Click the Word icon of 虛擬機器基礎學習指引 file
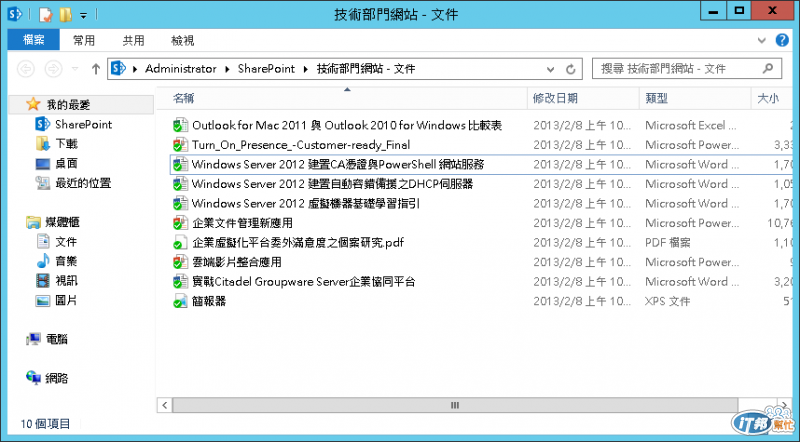 tap(180, 204)
